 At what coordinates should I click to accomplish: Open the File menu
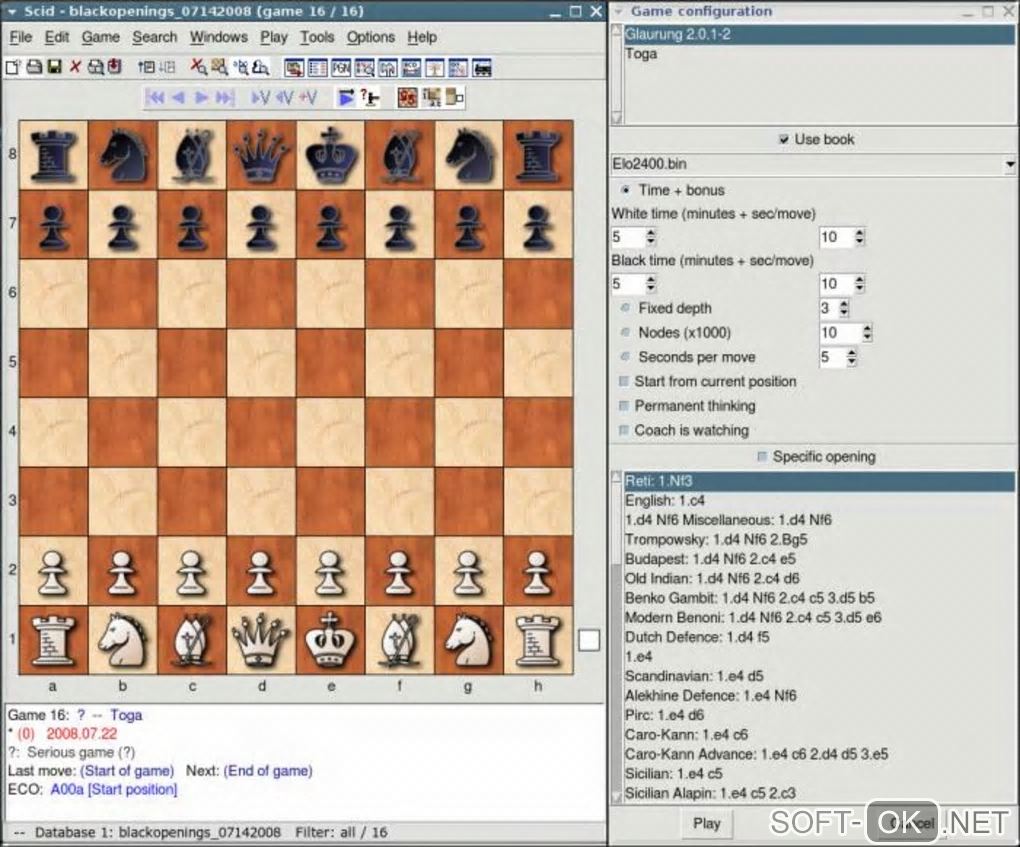click(x=21, y=37)
